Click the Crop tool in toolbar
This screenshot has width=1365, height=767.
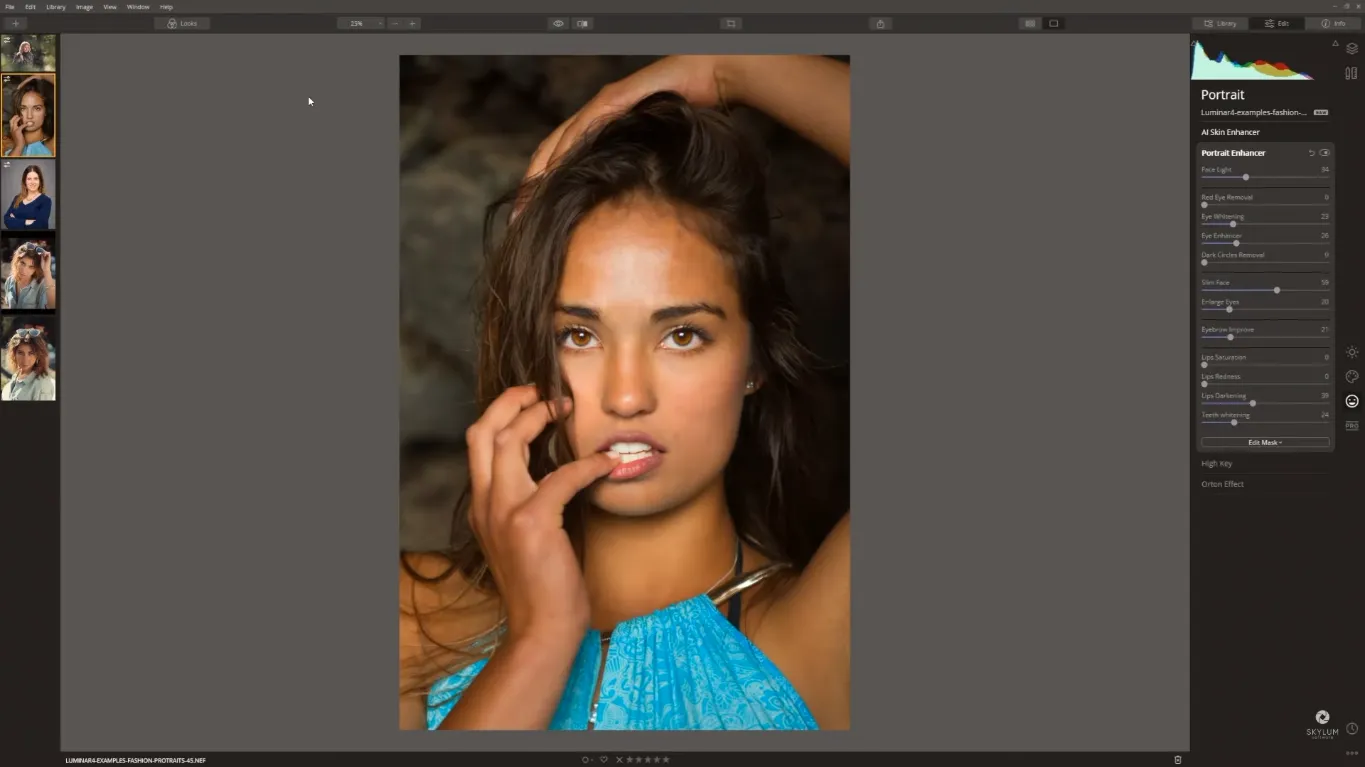(x=731, y=23)
